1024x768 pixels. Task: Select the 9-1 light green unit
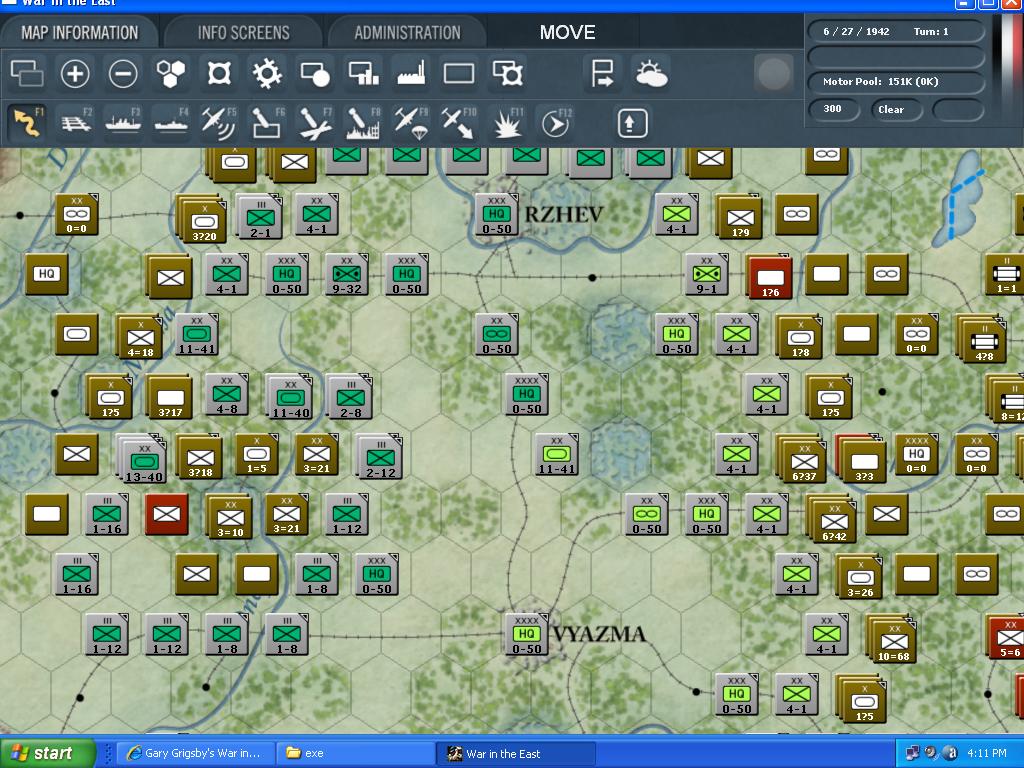tap(707, 275)
